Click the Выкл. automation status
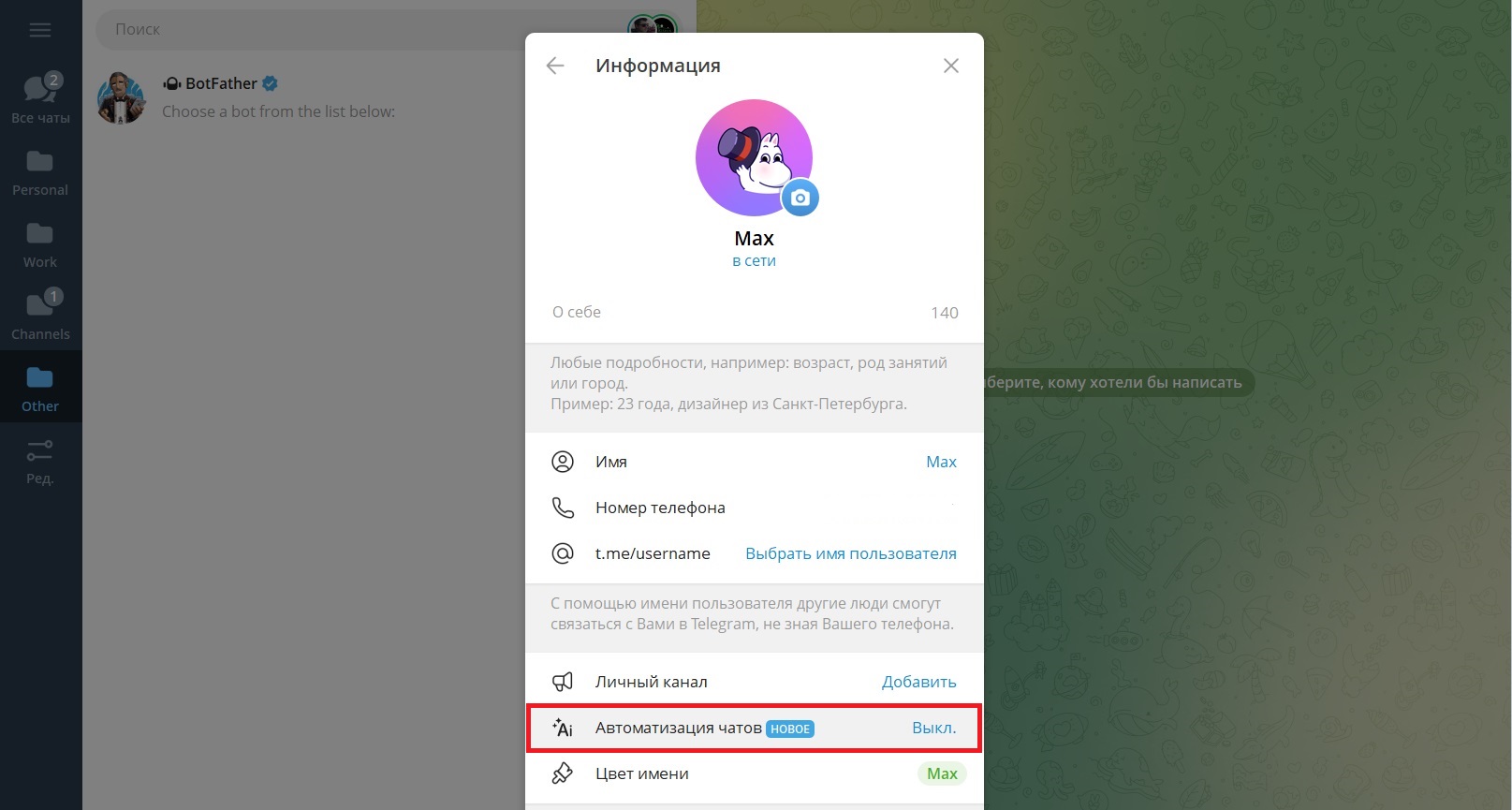The image size is (1512, 810). click(934, 728)
